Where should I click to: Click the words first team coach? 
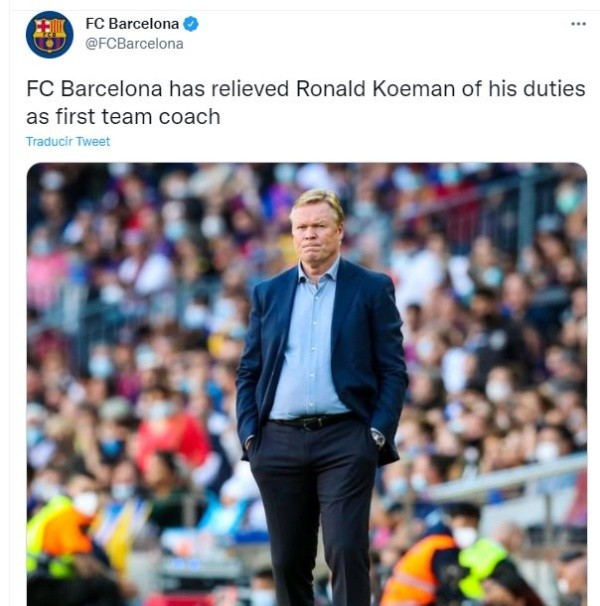[138, 116]
